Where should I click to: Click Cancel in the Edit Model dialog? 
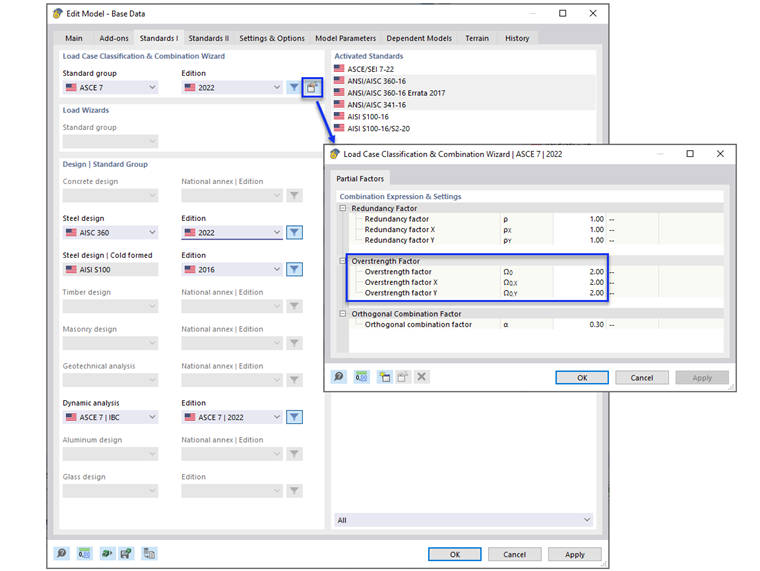point(514,555)
